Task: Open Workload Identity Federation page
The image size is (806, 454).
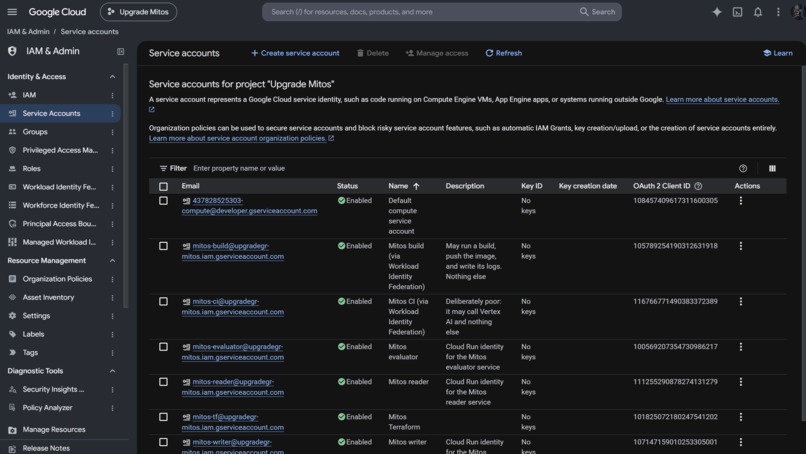Action: tap(60, 187)
